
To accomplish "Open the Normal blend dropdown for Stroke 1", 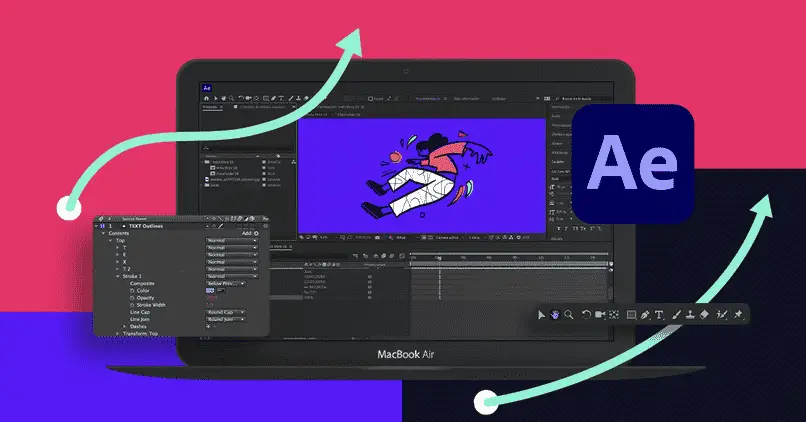I will pos(232,276).
